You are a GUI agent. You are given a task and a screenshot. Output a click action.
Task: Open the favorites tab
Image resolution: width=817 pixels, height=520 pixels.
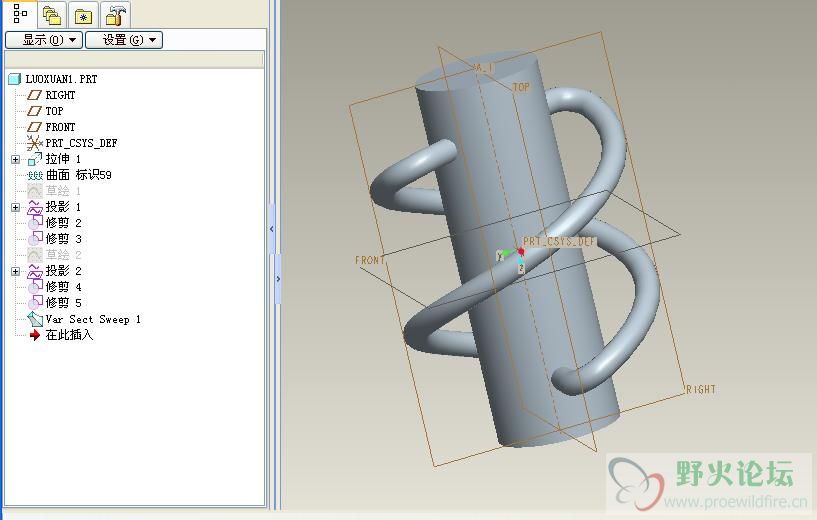pos(83,15)
